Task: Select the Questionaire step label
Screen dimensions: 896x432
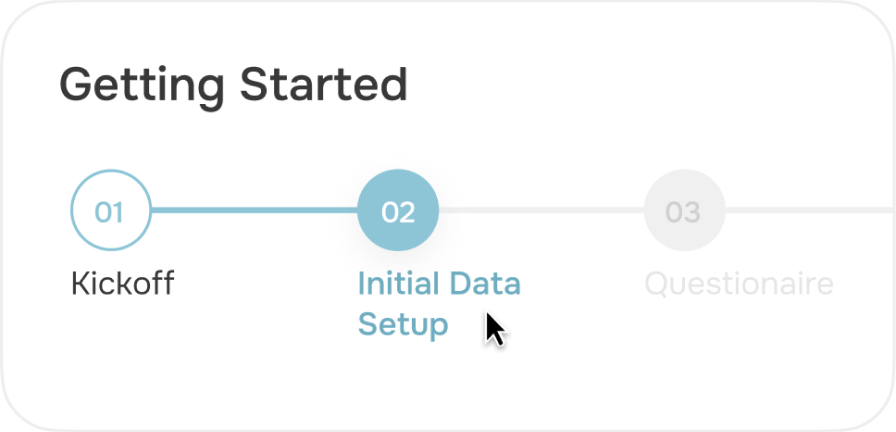Action: 739,284
